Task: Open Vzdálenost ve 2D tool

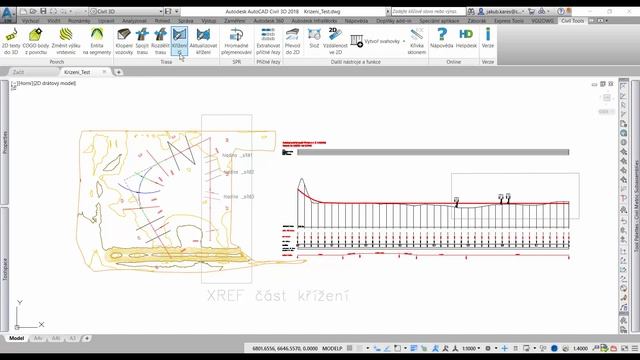Action: click(x=335, y=41)
